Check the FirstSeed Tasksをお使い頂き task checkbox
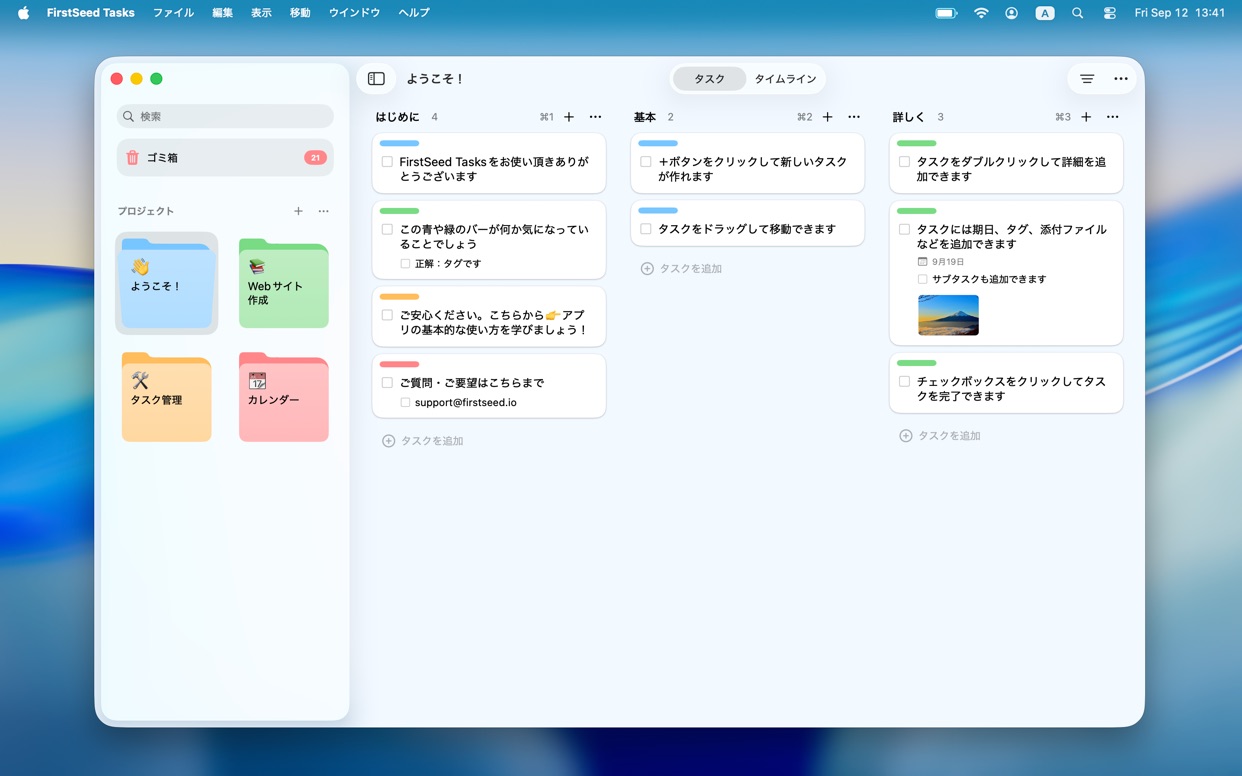The image size is (1242, 776). (x=387, y=162)
